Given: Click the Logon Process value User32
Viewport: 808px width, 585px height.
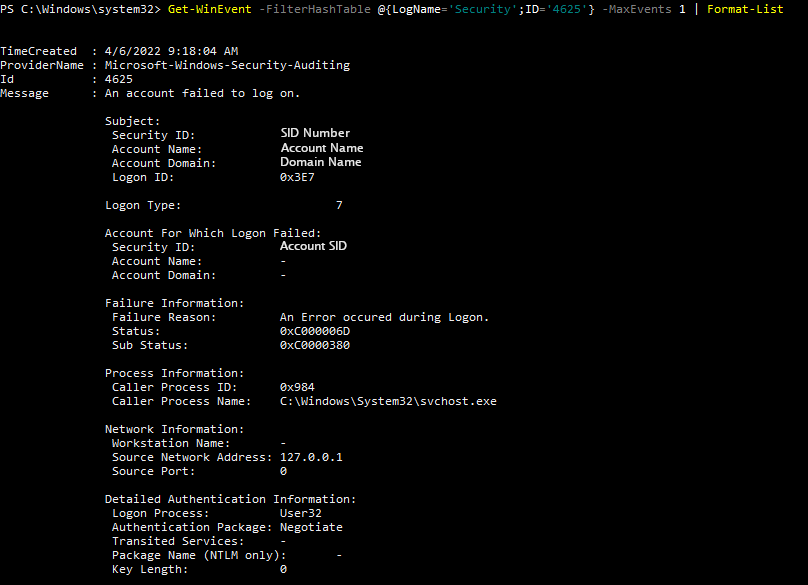Looking at the screenshot, I should pyautogui.click(x=300, y=513).
